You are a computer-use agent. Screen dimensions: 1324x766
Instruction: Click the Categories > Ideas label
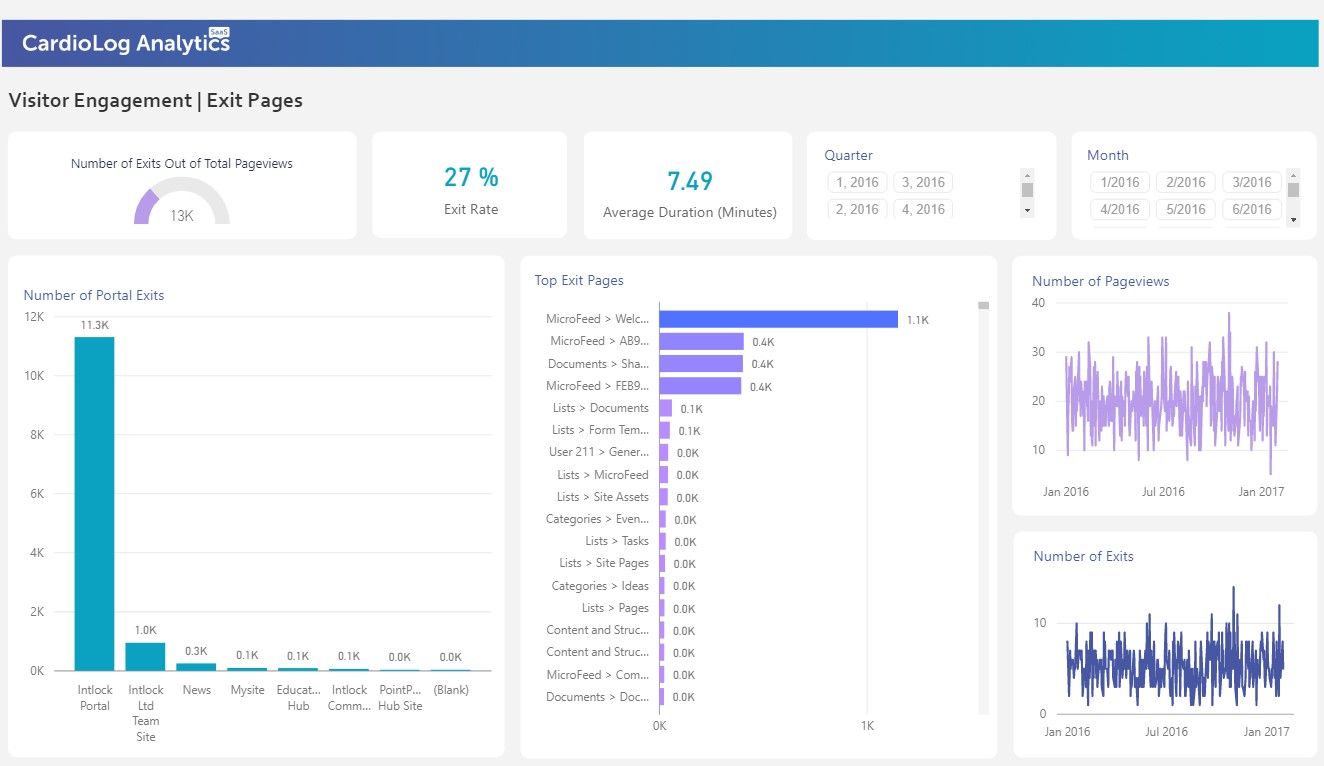600,586
